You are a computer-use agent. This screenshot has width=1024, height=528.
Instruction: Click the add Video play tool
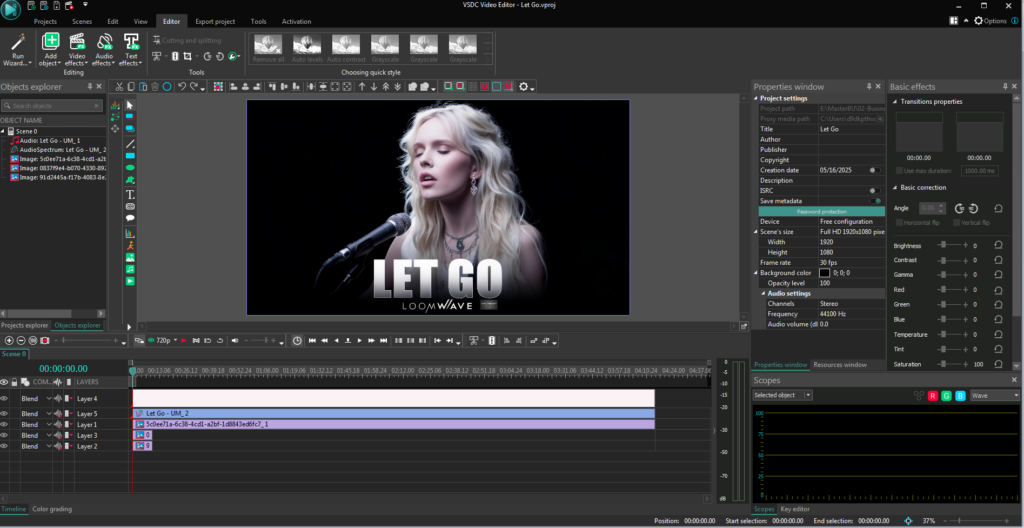coord(129,281)
